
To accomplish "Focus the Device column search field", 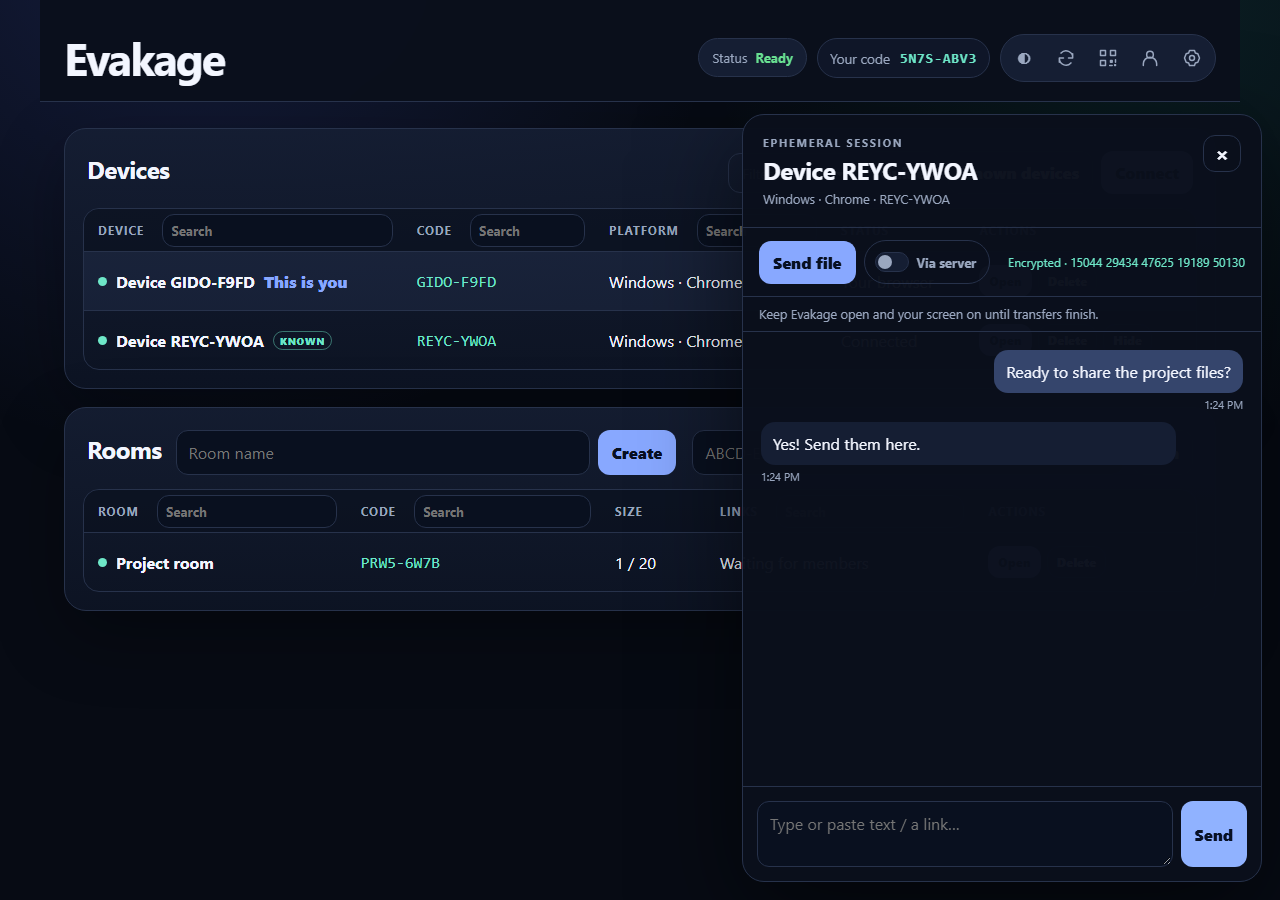I will click(x=277, y=231).
